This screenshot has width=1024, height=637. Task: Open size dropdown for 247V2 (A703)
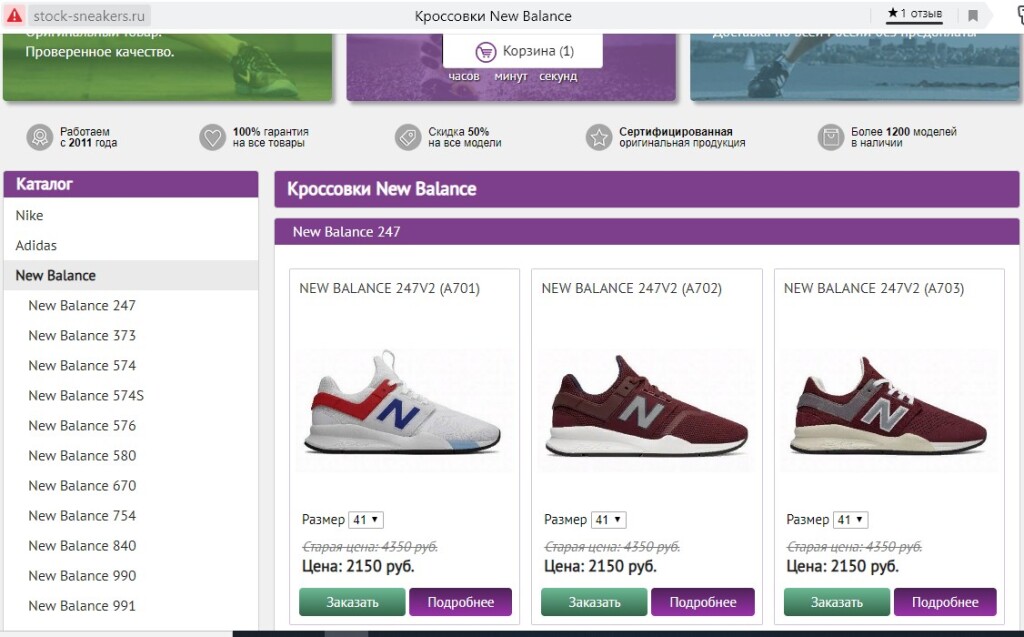click(851, 520)
